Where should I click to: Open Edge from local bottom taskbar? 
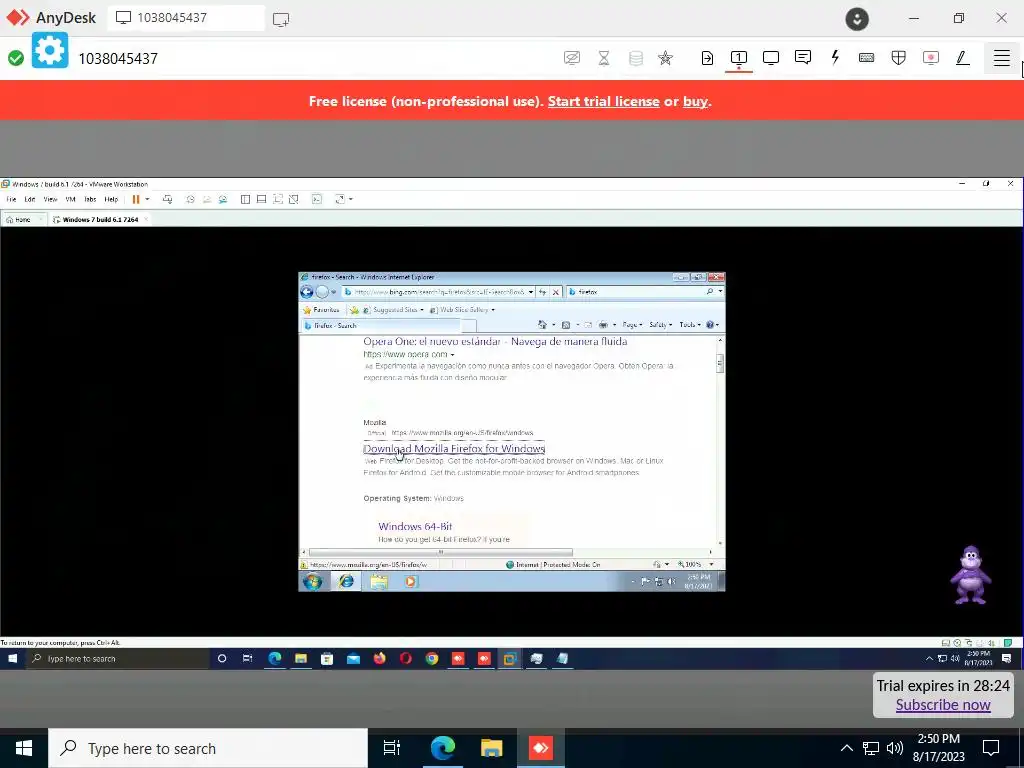coord(443,748)
